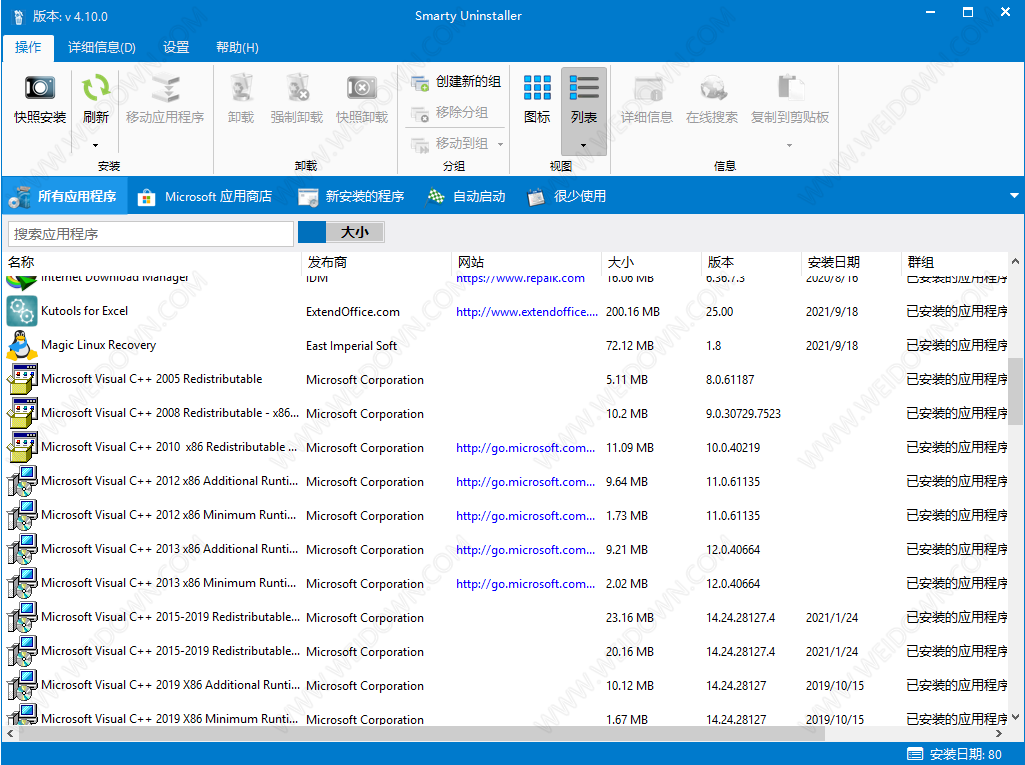Select the Microsoft 应用商店 tab
The height and width of the screenshot is (765, 1025).
click(x=205, y=196)
